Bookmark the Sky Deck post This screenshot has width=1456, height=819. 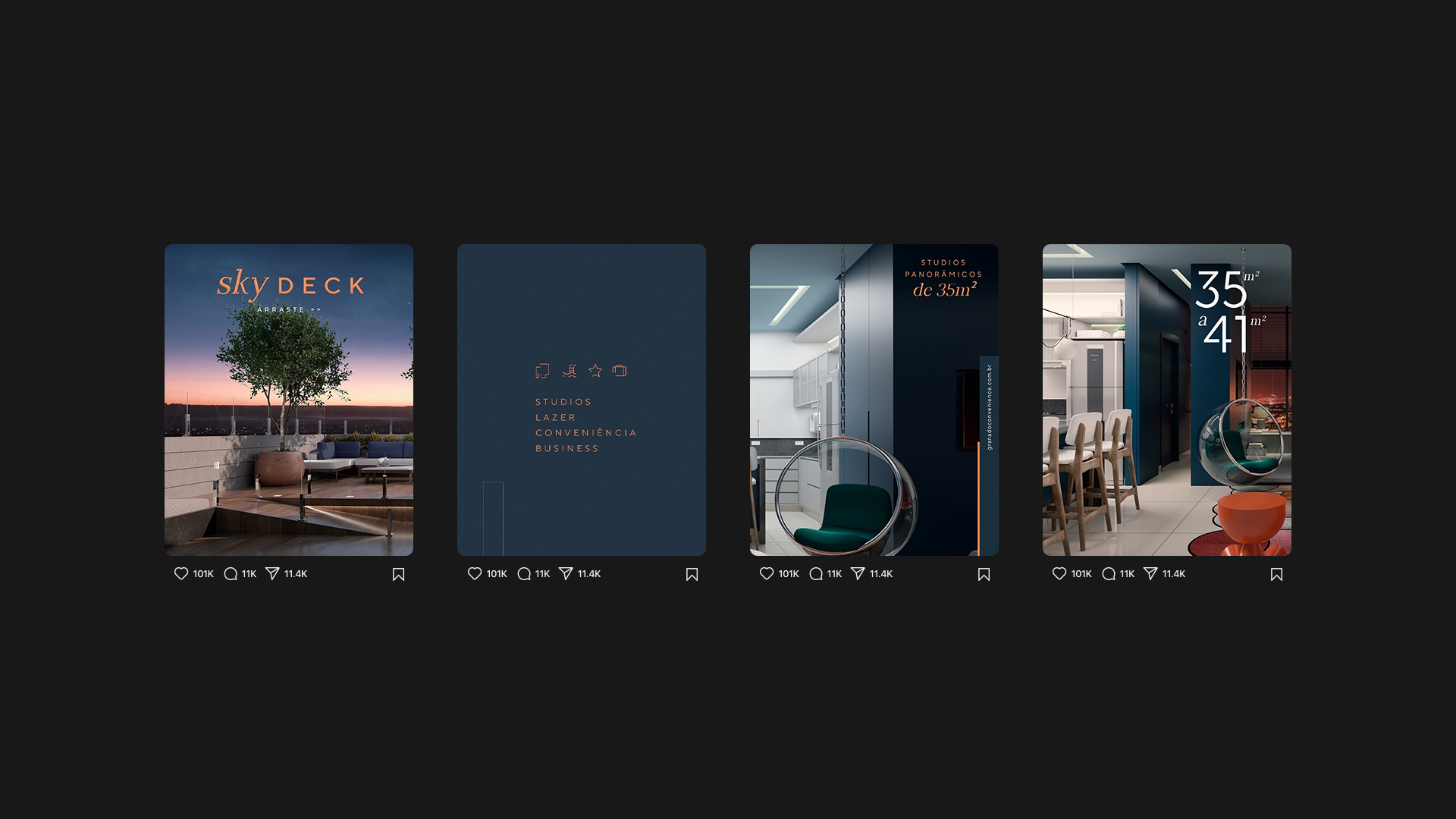coord(399,575)
